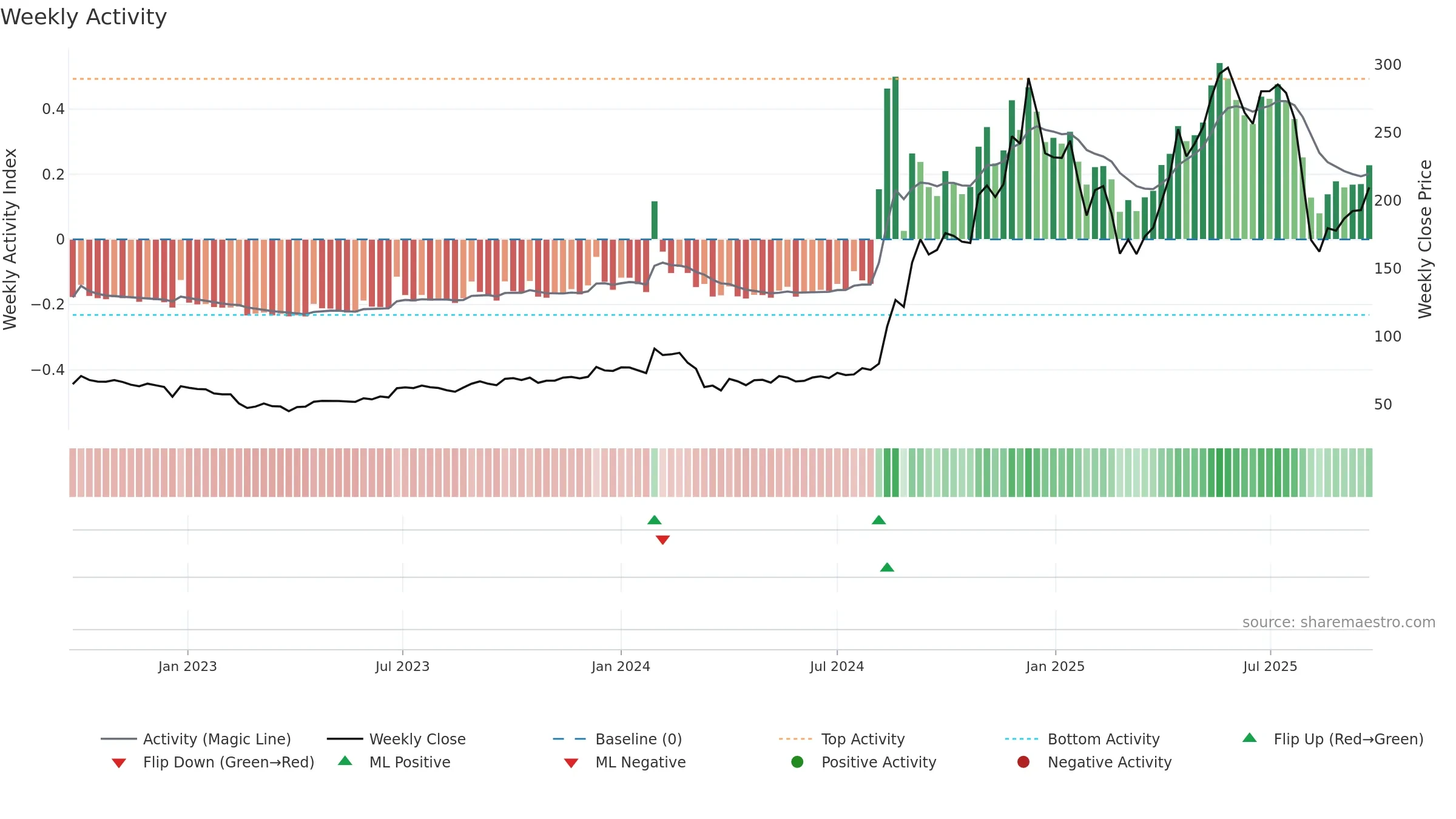
Task: Toggle the Weekly Close legend entry
Action: point(396,739)
